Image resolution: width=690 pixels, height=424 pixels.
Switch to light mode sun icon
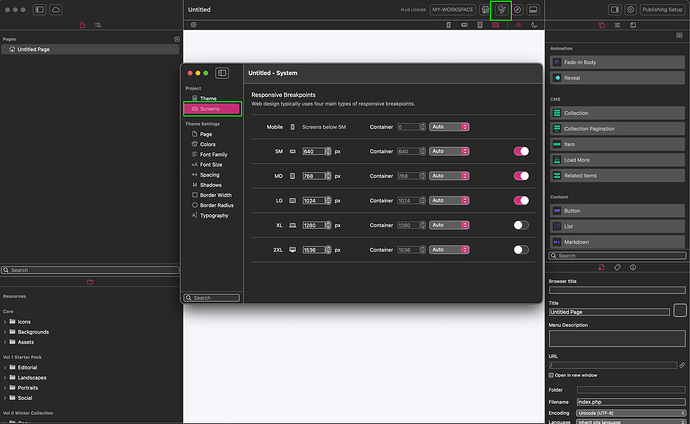coord(519,25)
